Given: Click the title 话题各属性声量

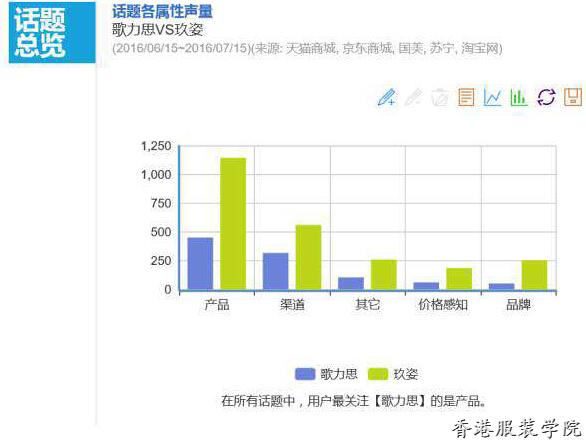Looking at the screenshot, I should point(162,11).
